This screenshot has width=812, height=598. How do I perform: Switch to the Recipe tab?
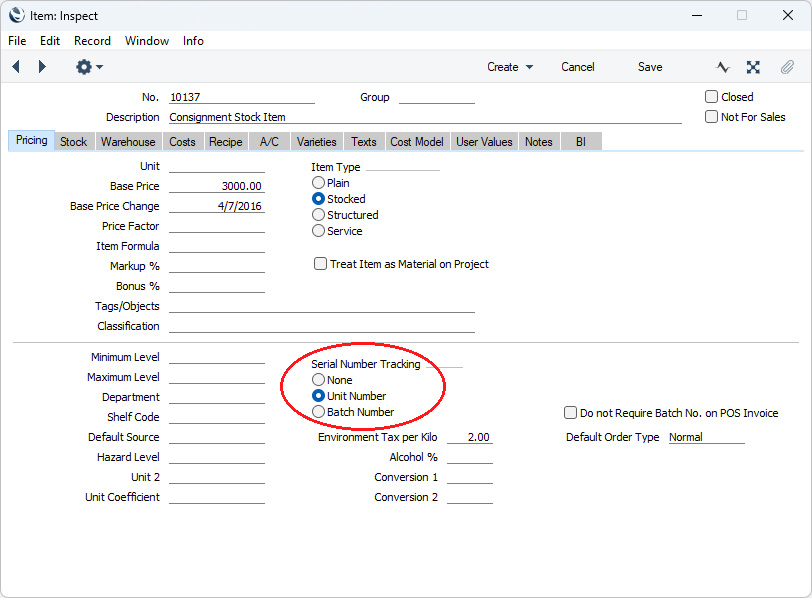[x=226, y=142]
